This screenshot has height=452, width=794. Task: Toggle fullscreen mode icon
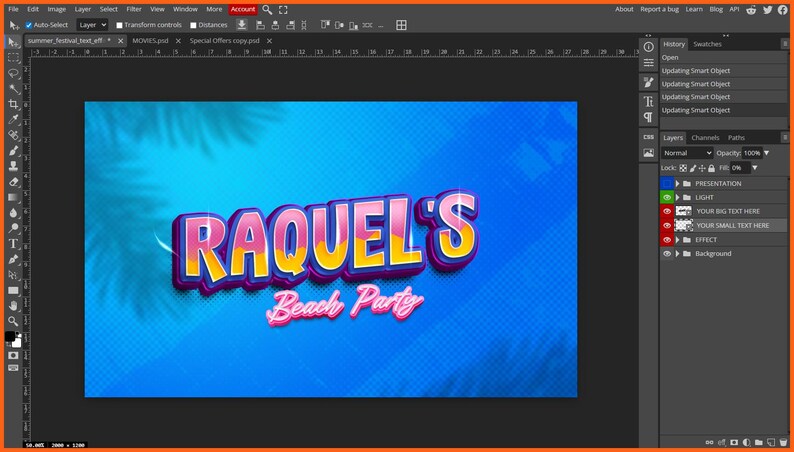click(283, 10)
